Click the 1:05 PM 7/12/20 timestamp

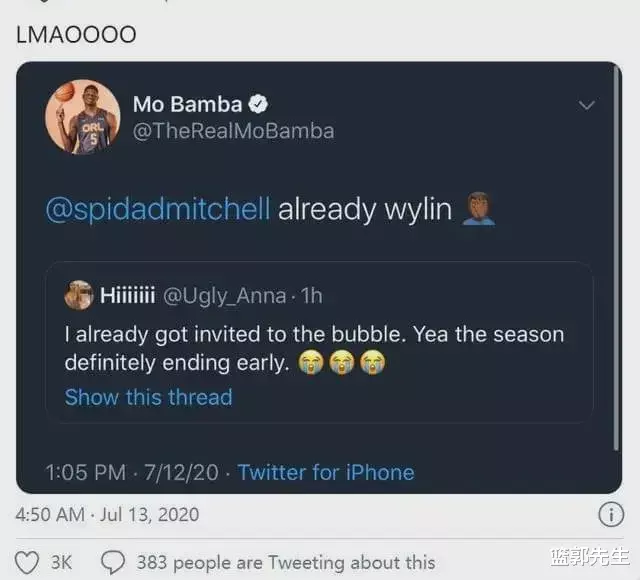(x=132, y=473)
